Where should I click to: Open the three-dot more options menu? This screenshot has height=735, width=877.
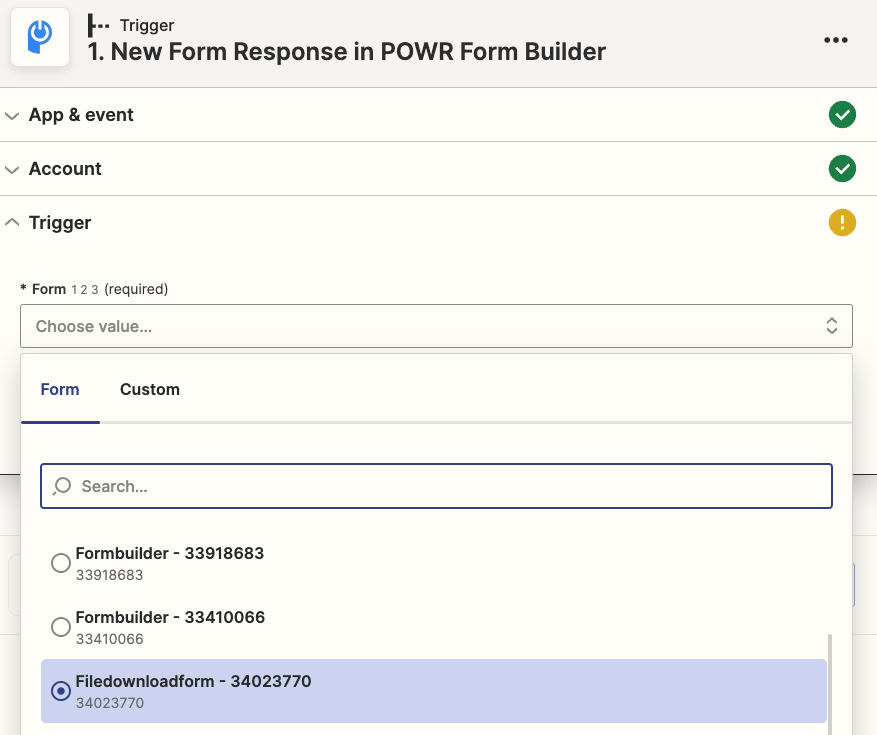point(836,40)
